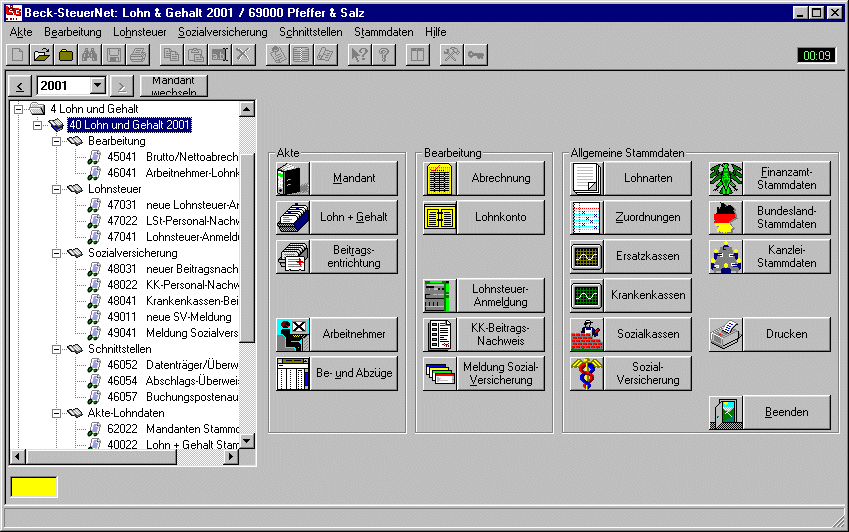Click the eagle icon for Finanzamt-Stammdaten
The image size is (849, 532).
(726, 178)
